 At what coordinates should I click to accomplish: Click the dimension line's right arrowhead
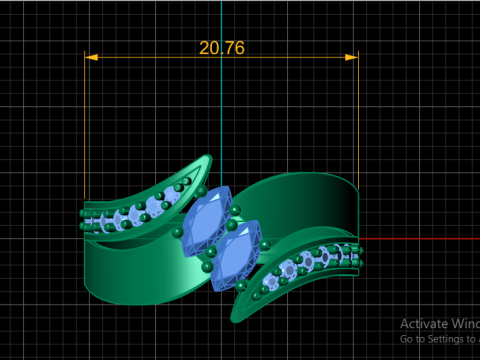pyautogui.click(x=351, y=57)
